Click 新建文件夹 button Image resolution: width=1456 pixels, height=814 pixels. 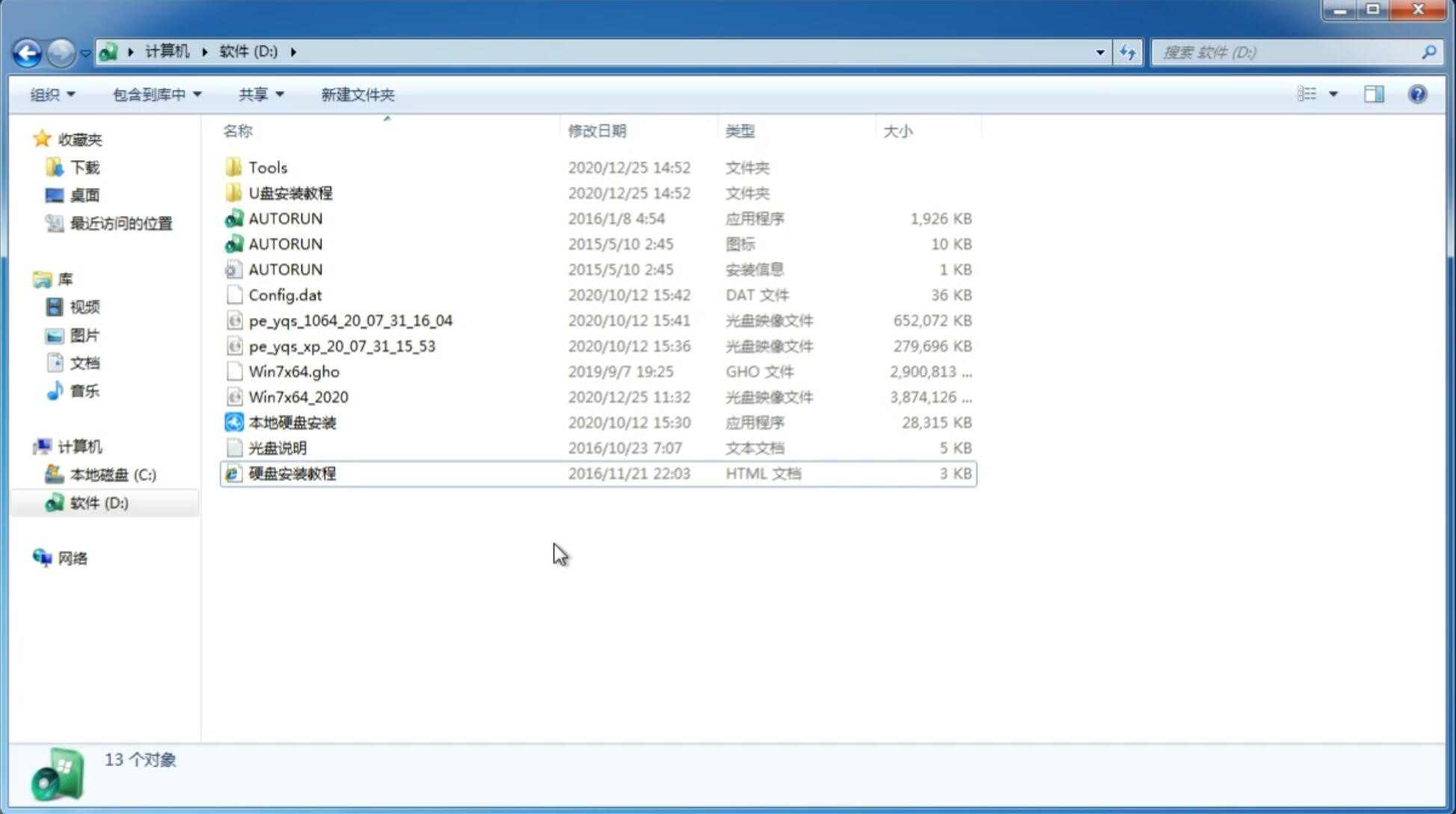tap(358, 94)
